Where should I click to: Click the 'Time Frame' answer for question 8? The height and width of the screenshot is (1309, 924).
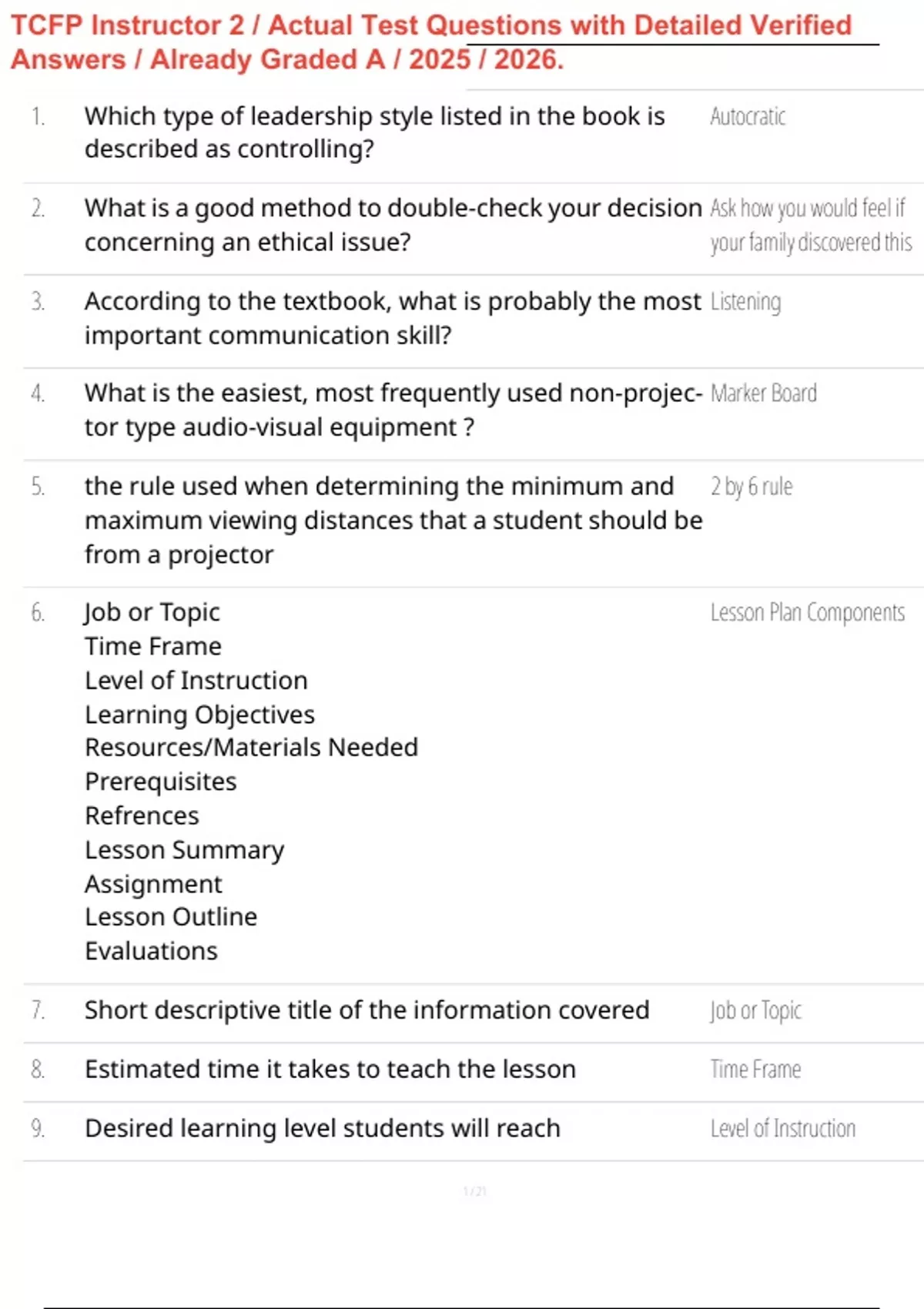[755, 1070]
